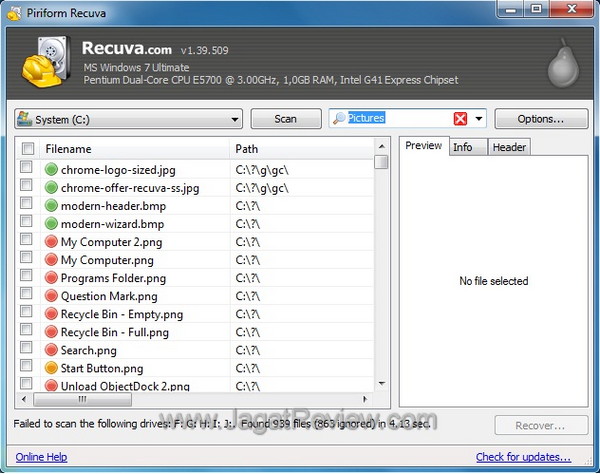The image size is (600, 474).
Task: Minimize the Piriform Recuva window
Action: (x=511, y=9)
